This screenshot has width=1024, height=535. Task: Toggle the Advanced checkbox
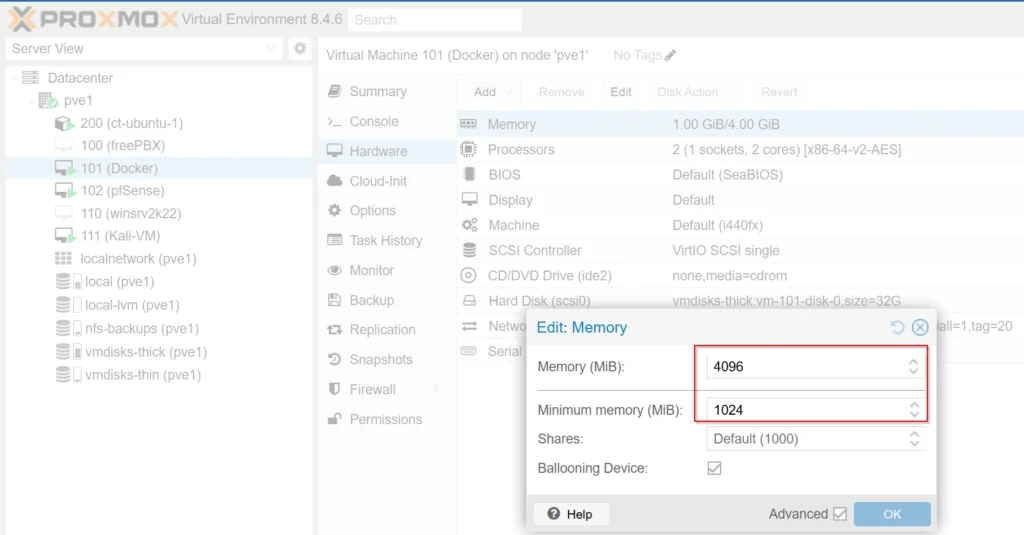point(840,514)
